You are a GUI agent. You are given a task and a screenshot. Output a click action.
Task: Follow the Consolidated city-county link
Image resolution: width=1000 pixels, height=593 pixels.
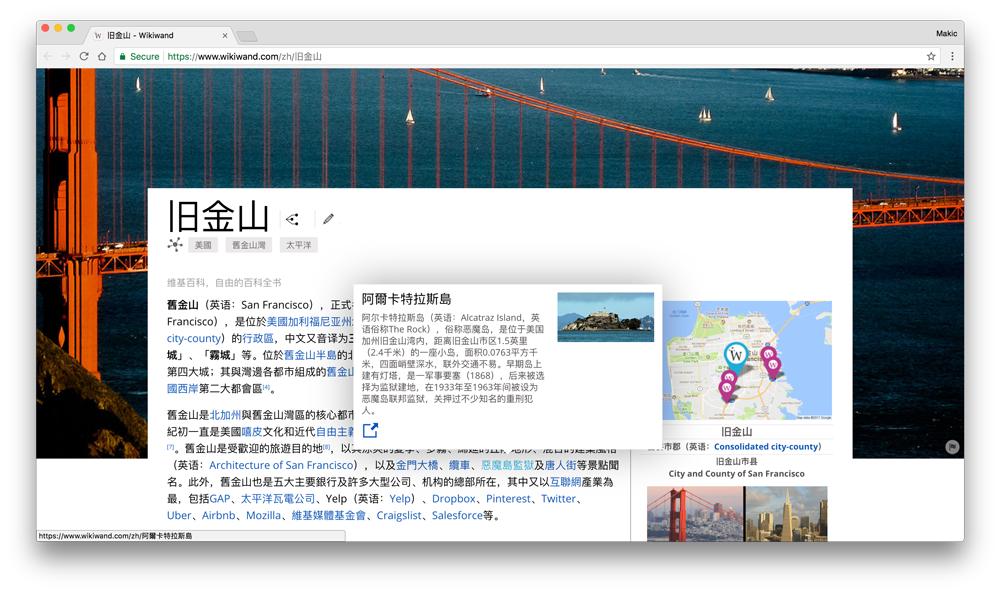pos(767,446)
